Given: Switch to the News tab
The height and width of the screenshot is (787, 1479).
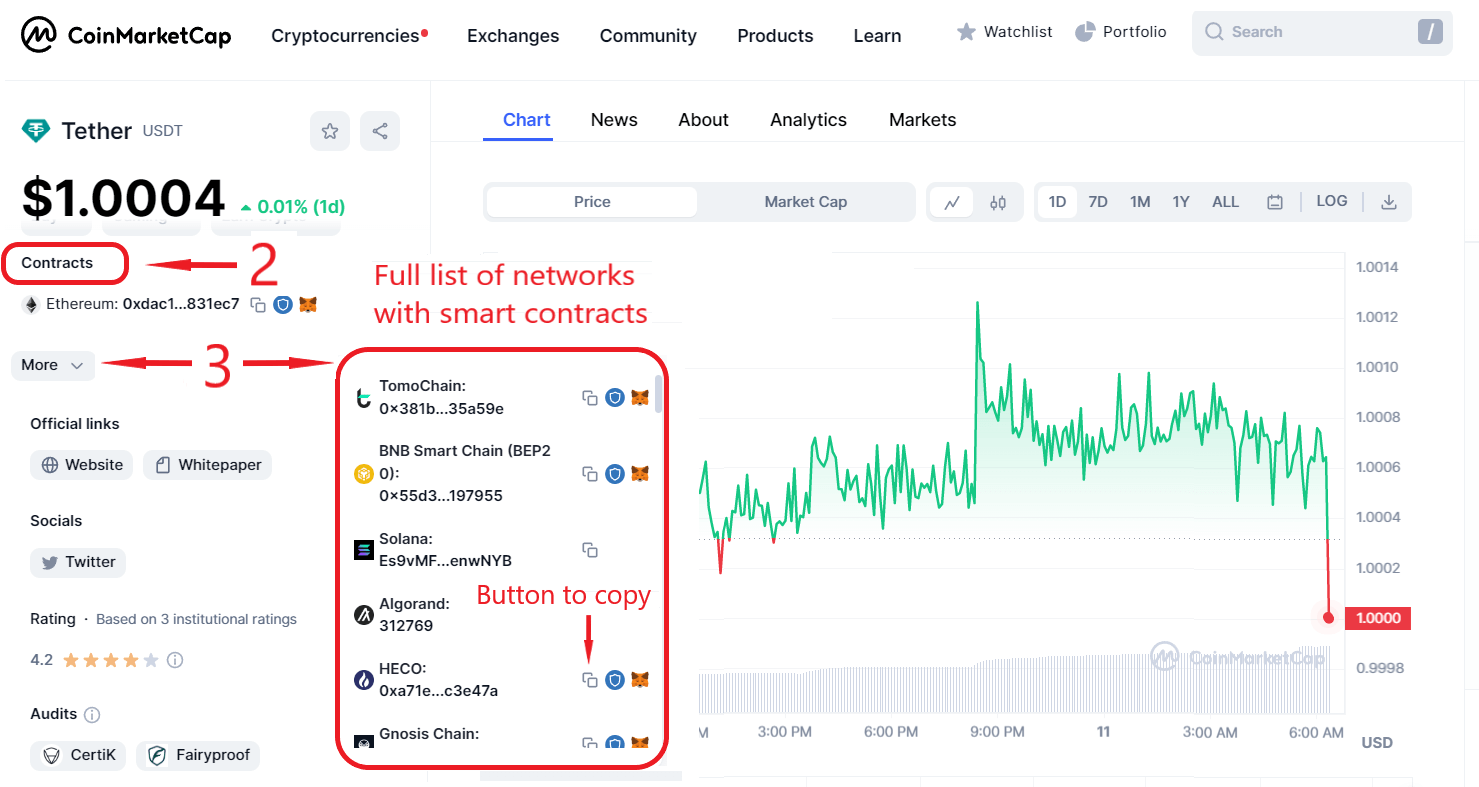Looking at the screenshot, I should pyautogui.click(x=614, y=120).
